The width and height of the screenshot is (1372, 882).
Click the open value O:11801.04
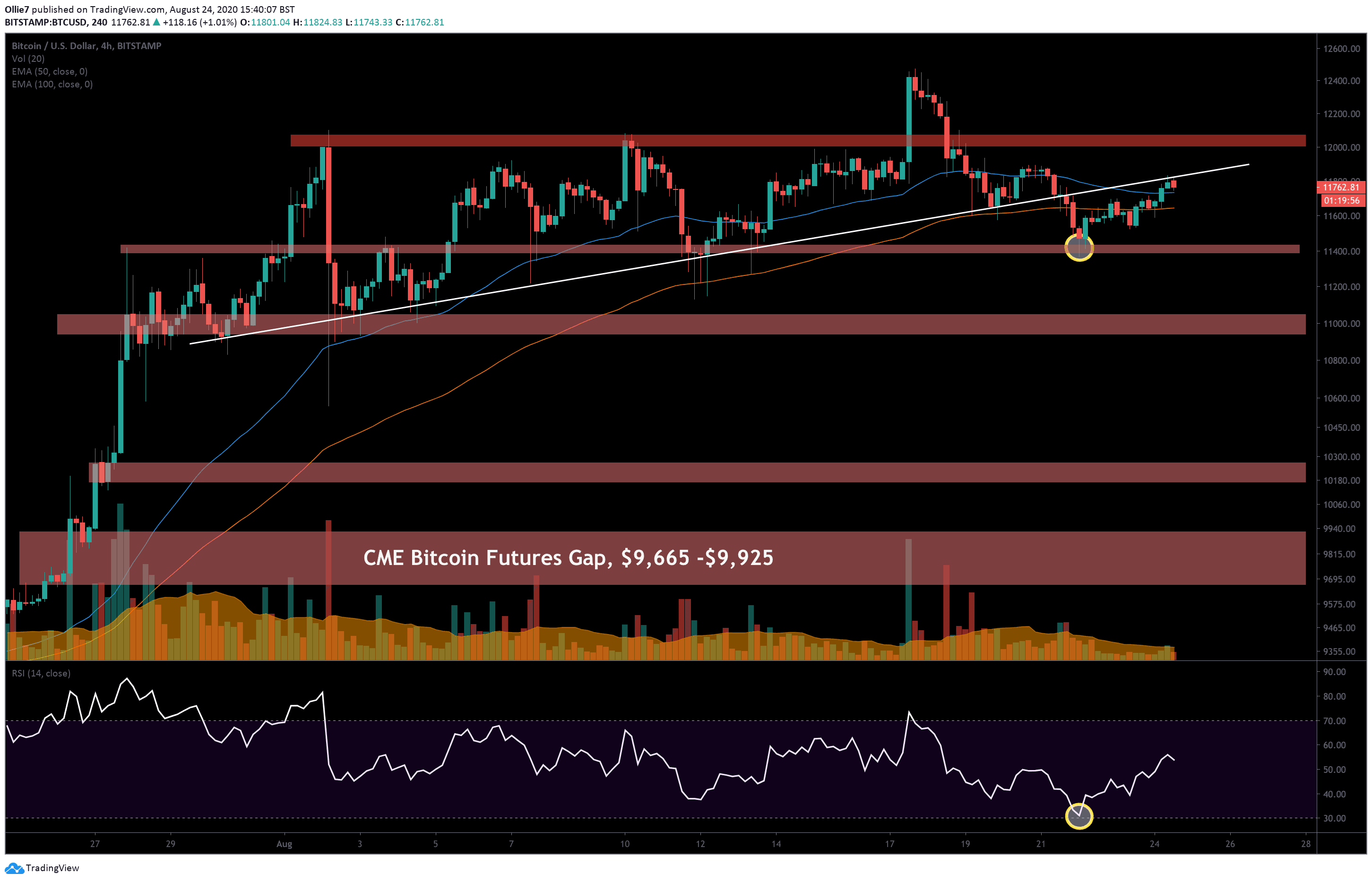tap(265, 22)
